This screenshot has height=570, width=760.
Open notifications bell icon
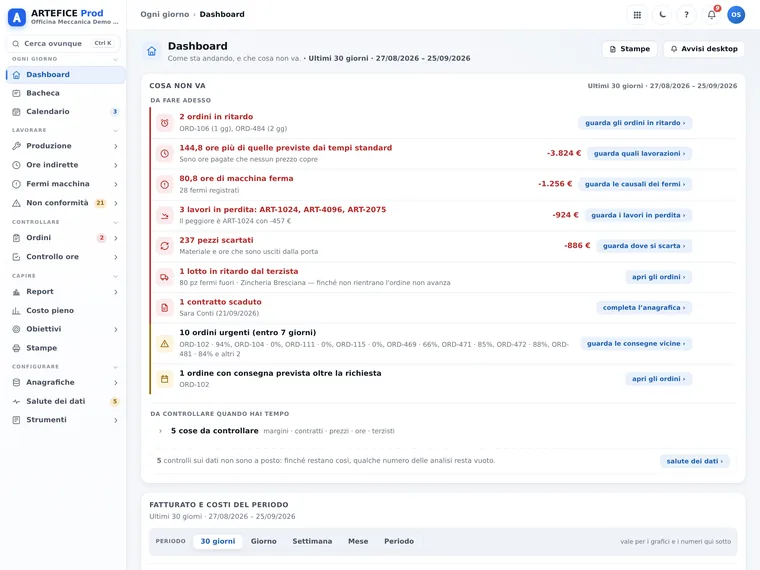(x=712, y=15)
